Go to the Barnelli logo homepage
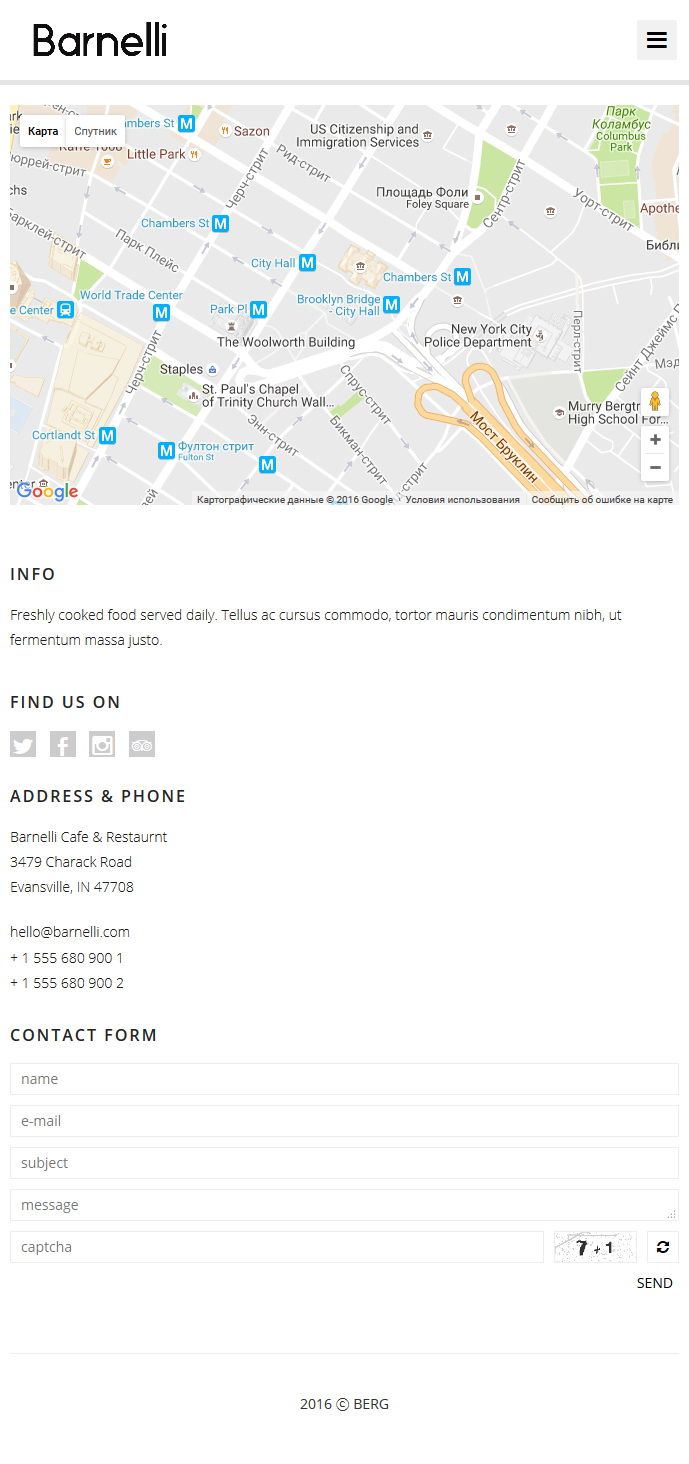Viewport: 689px width, 1464px height. tap(100, 40)
